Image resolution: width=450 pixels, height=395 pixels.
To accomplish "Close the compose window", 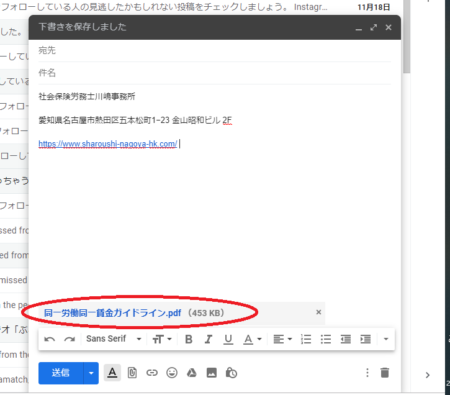I will (x=388, y=27).
